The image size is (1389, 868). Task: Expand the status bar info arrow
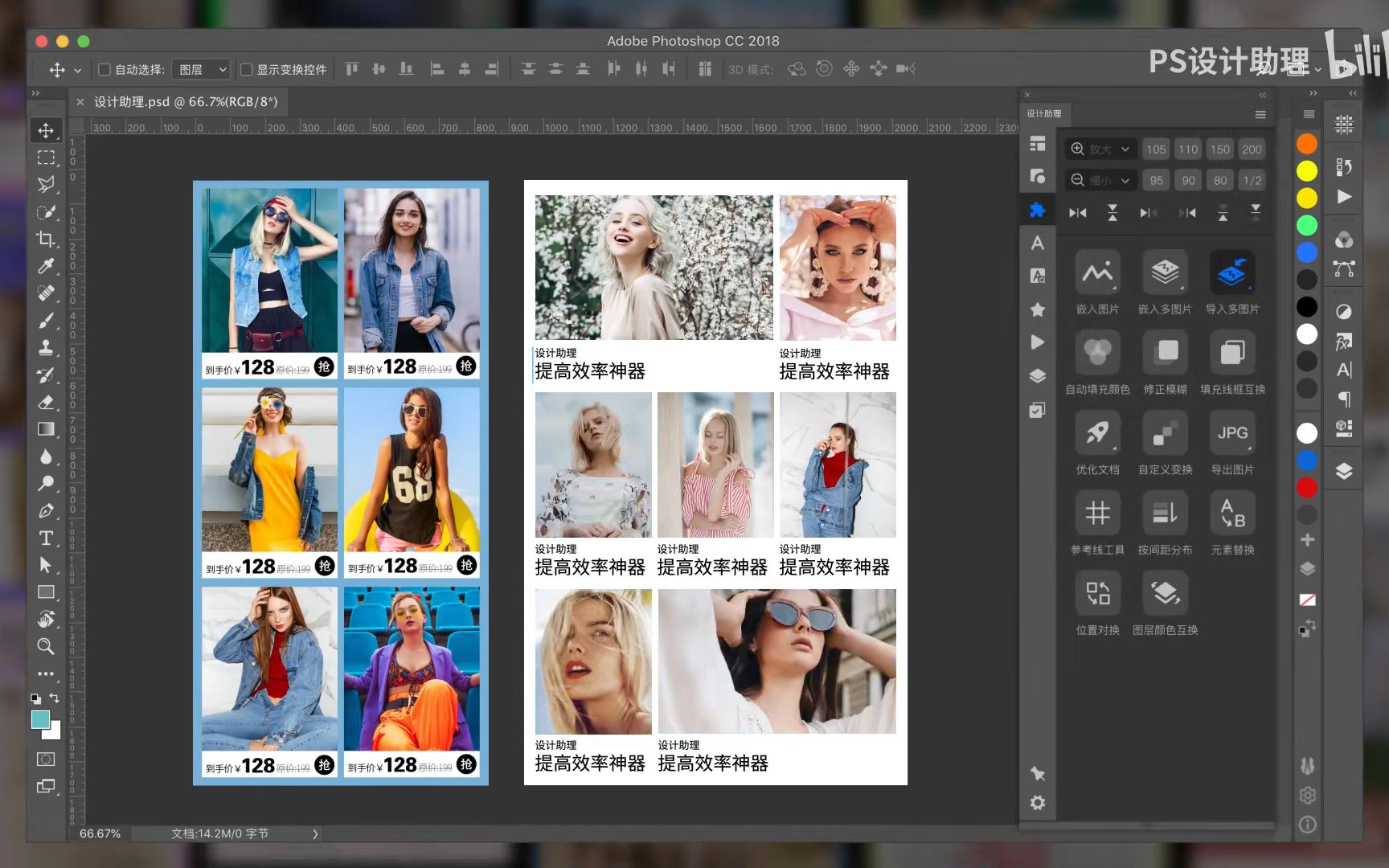click(315, 834)
